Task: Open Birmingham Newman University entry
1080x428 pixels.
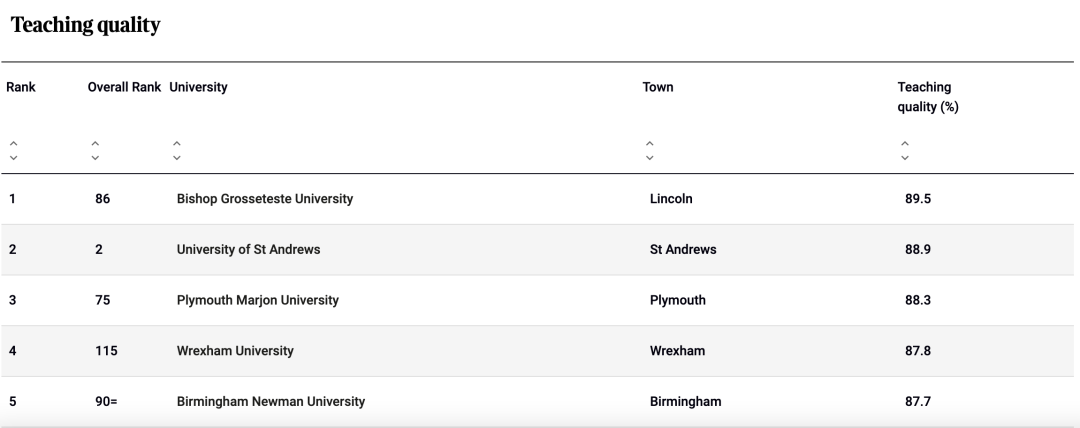Action: [271, 402]
